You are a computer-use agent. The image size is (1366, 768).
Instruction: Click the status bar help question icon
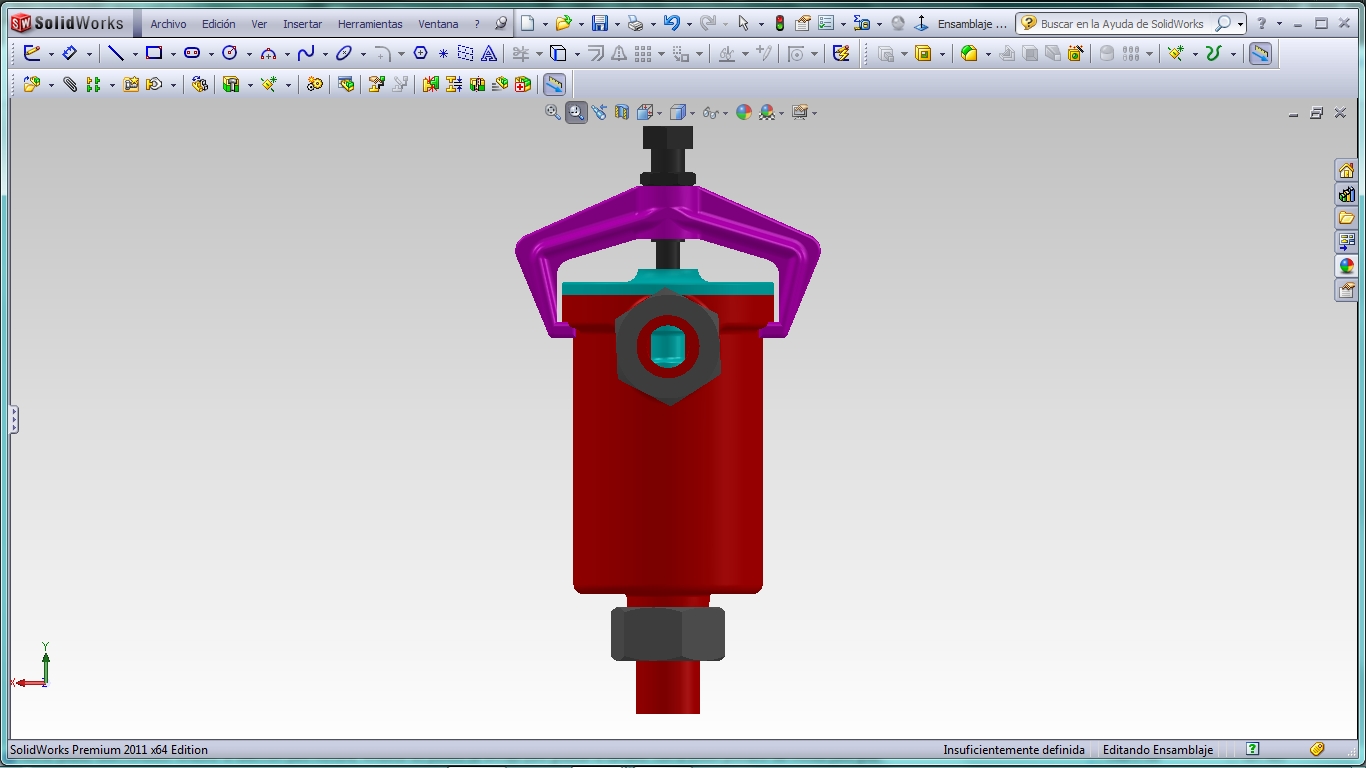1252,749
